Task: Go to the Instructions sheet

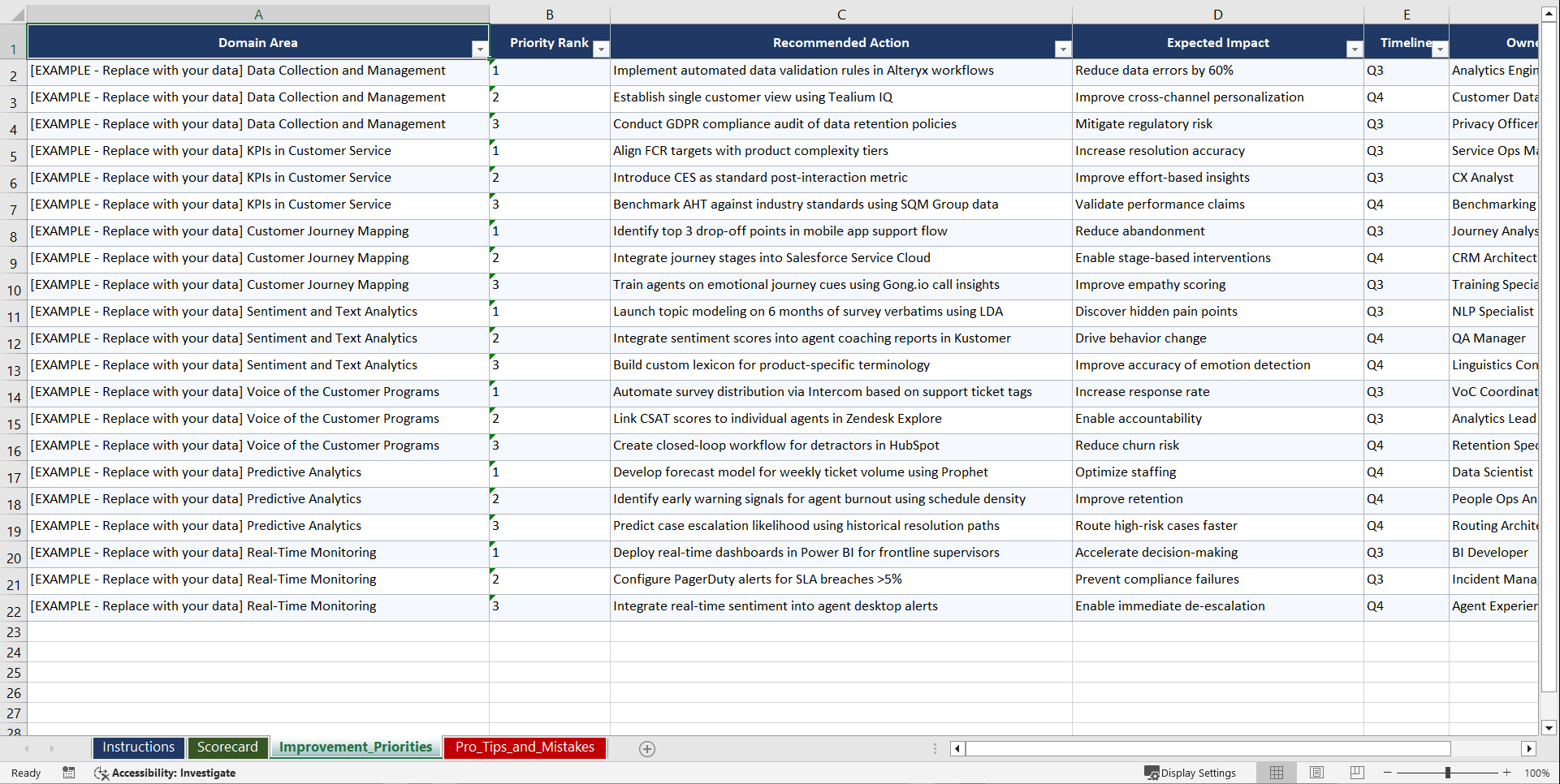Action: 138,747
